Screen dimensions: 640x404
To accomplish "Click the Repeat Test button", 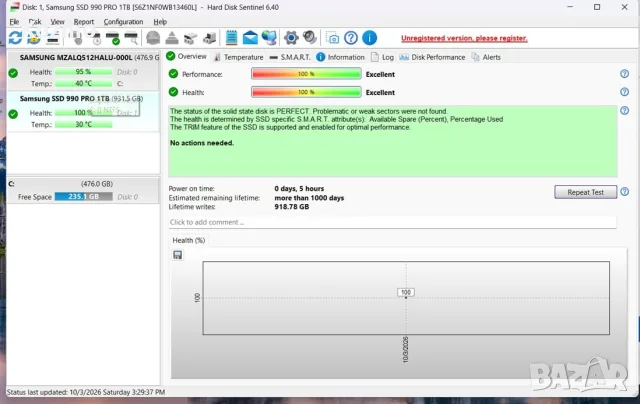I will (x=585, y=192).
